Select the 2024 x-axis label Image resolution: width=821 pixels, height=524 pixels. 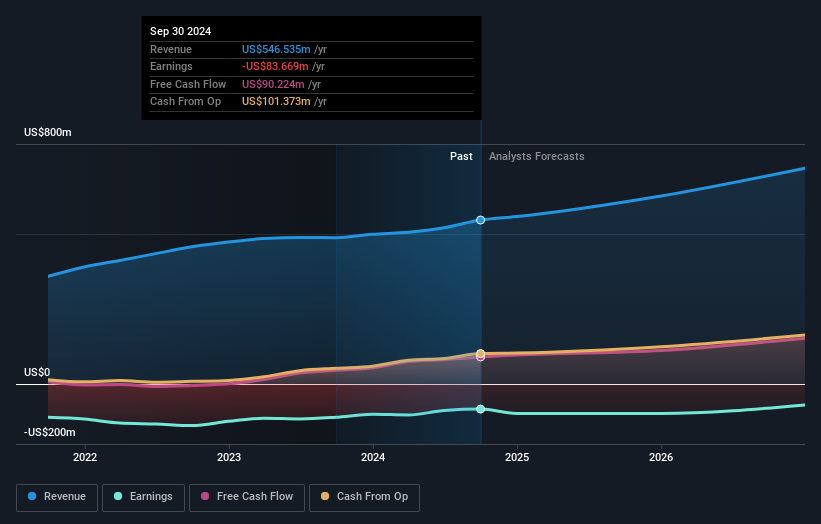pyautogui.click(x=373, y=457)
